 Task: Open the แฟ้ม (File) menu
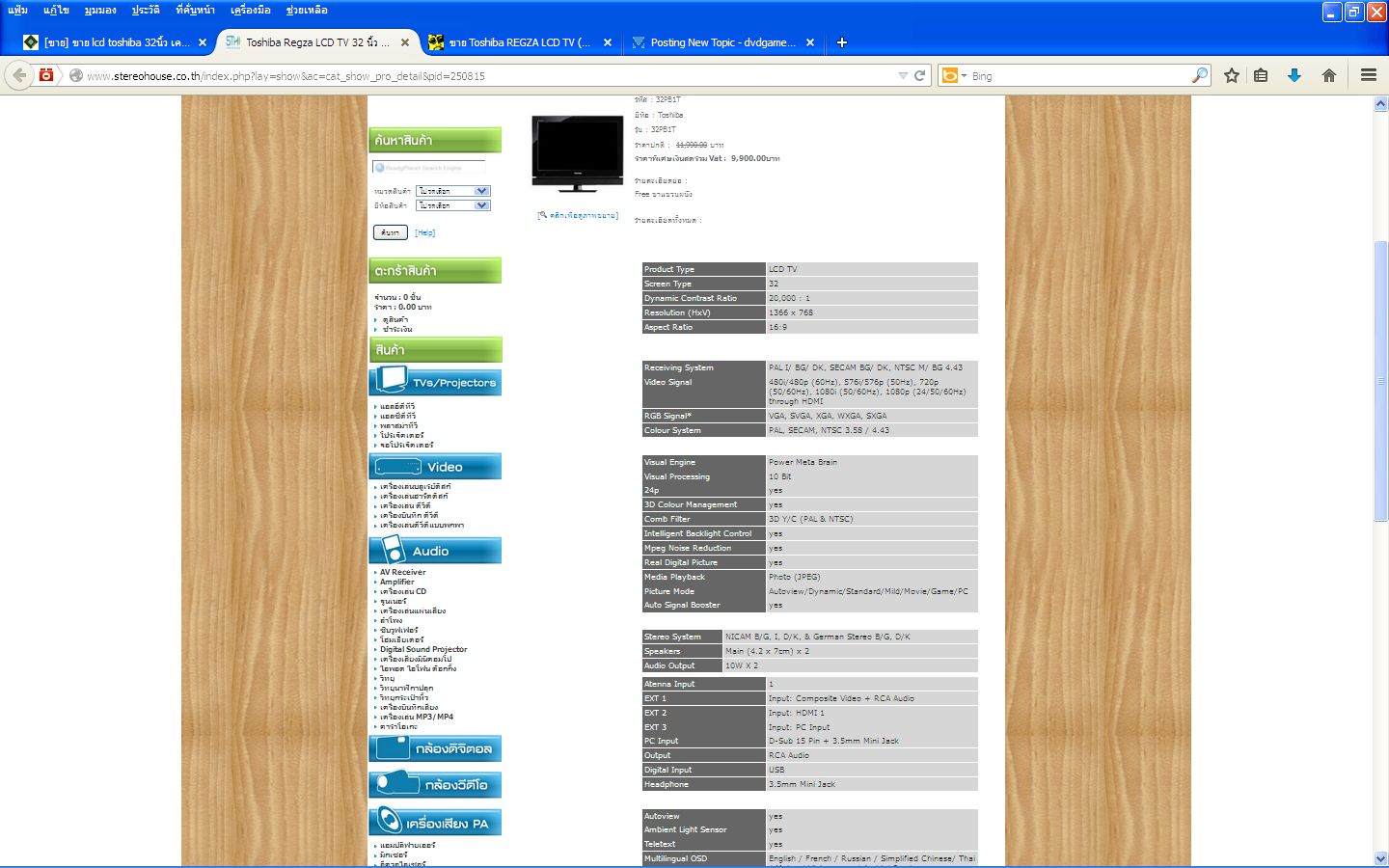(17, 10)
